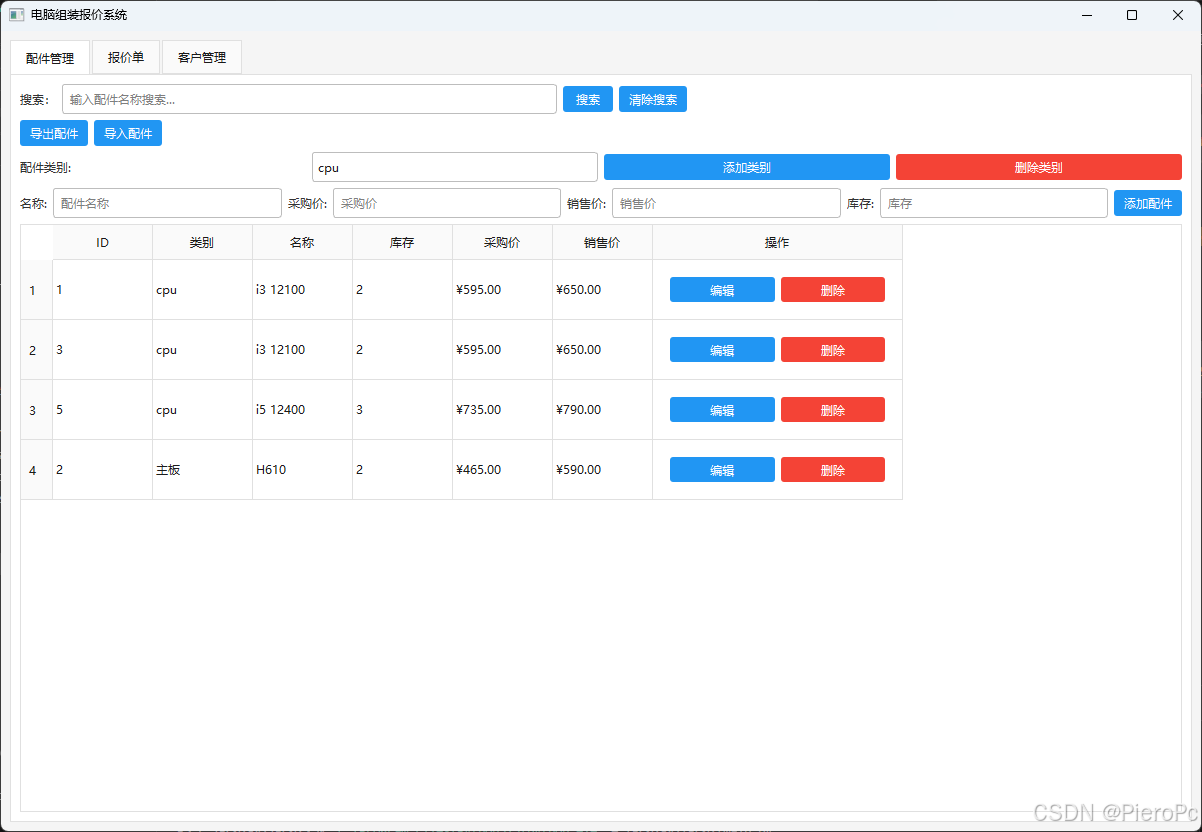Select table row header number 1
1202x832 pixels.
pyautogui.click(x=37, y=290)
